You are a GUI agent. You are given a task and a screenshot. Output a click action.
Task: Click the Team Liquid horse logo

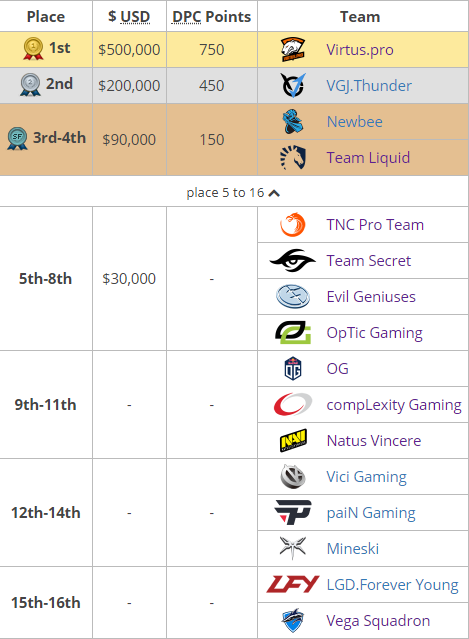(293, 157)
